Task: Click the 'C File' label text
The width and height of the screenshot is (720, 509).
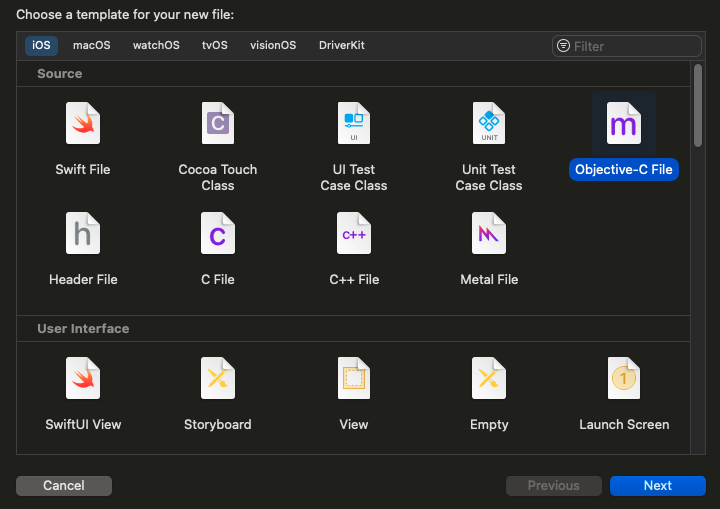Action: pyautogui.click(x=218, y=279)
